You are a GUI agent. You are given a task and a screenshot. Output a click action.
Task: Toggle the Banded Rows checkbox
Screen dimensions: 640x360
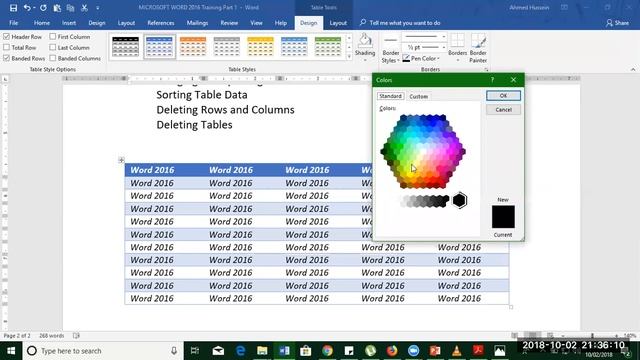(6, 58)
